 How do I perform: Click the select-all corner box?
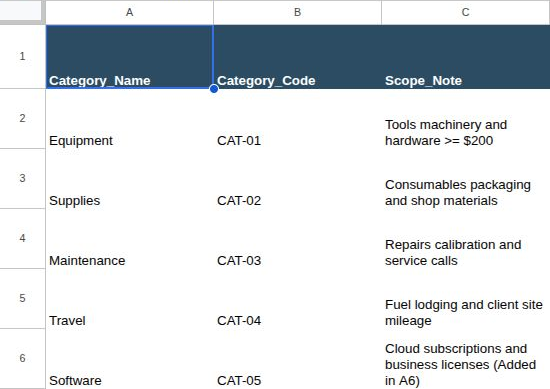[x=21, y=11]
